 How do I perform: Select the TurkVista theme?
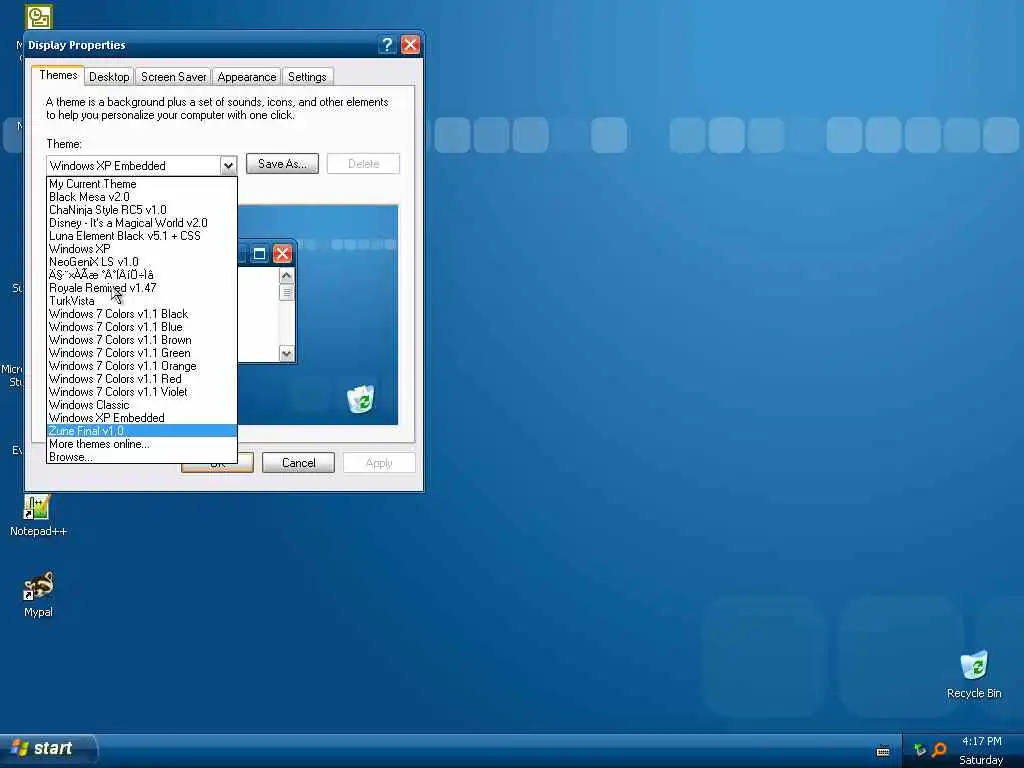(142, 301)
